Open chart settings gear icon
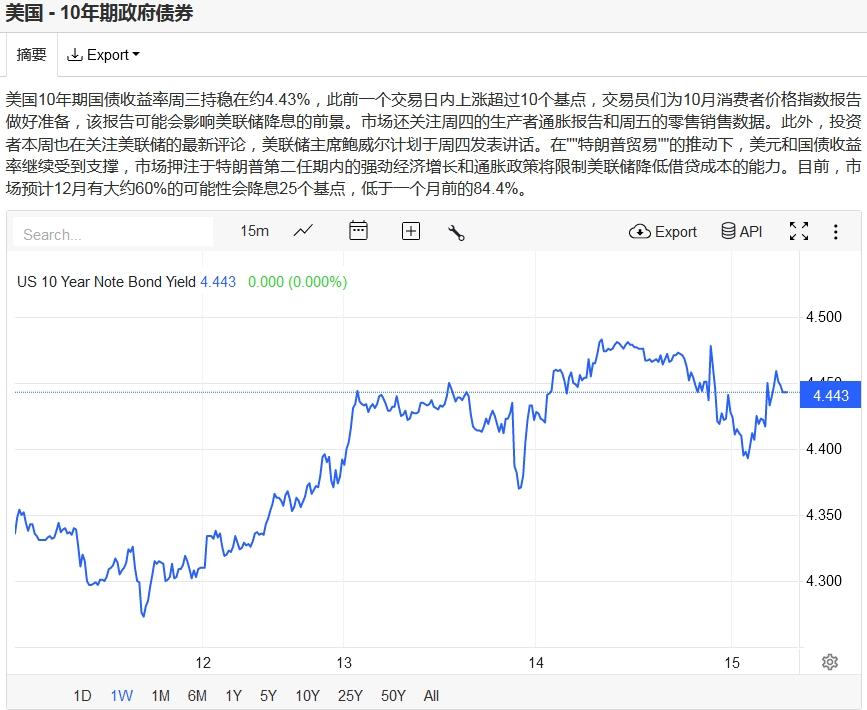 click(x=829, y=662)
